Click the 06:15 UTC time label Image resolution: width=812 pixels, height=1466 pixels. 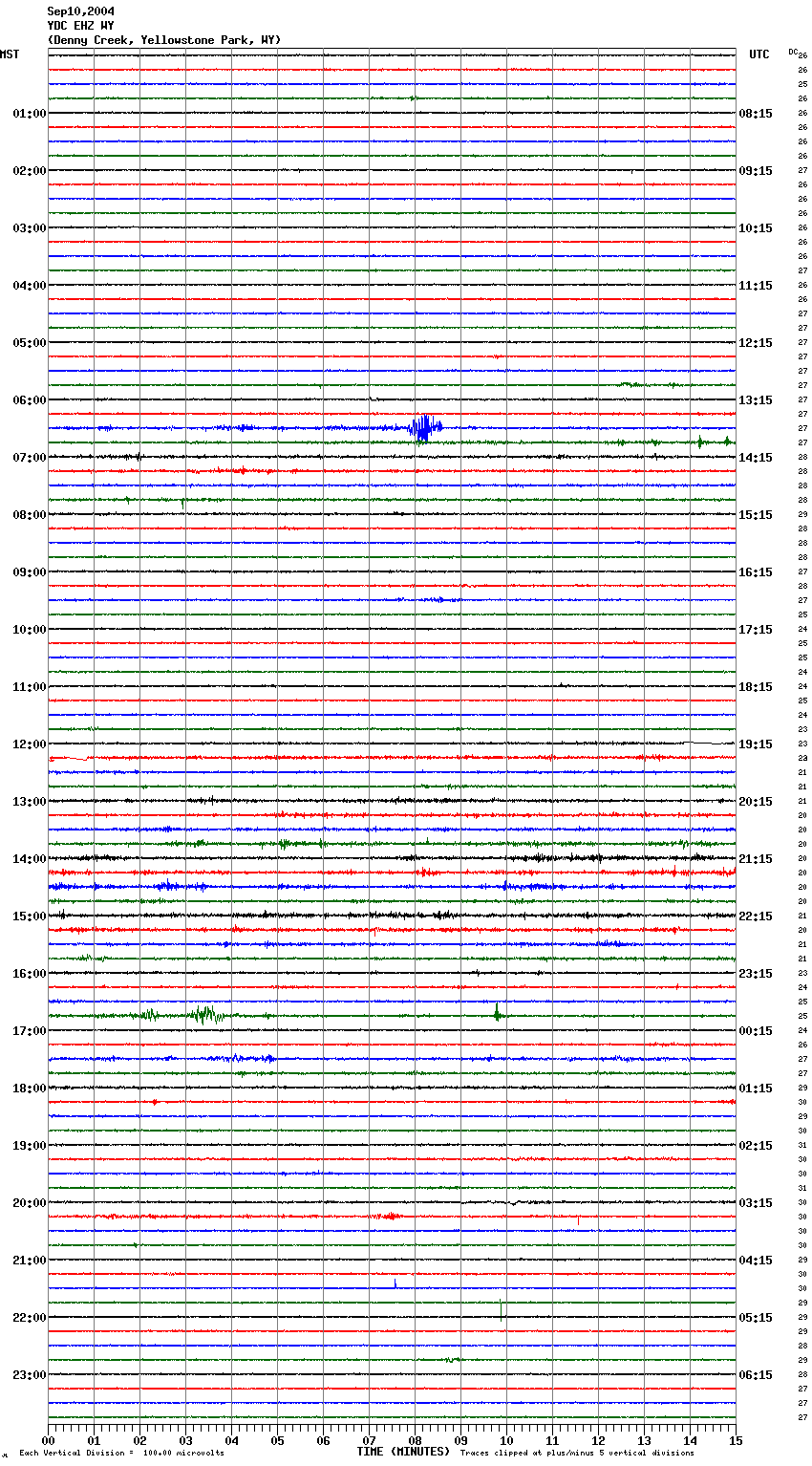point(756,1375)
